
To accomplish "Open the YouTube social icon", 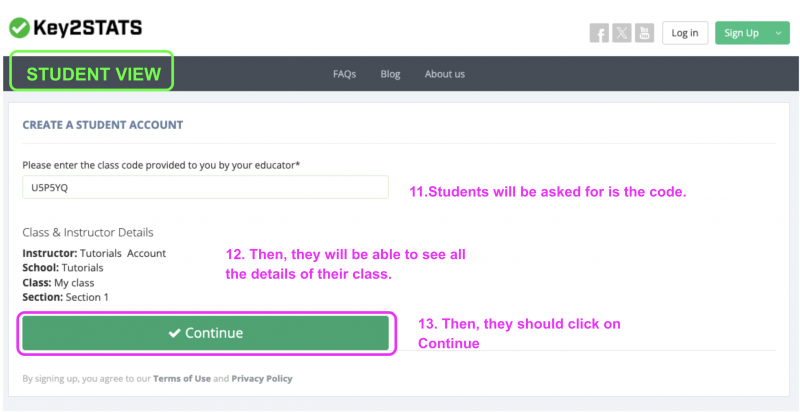I will pyautogui.click(x=644, y=33).
